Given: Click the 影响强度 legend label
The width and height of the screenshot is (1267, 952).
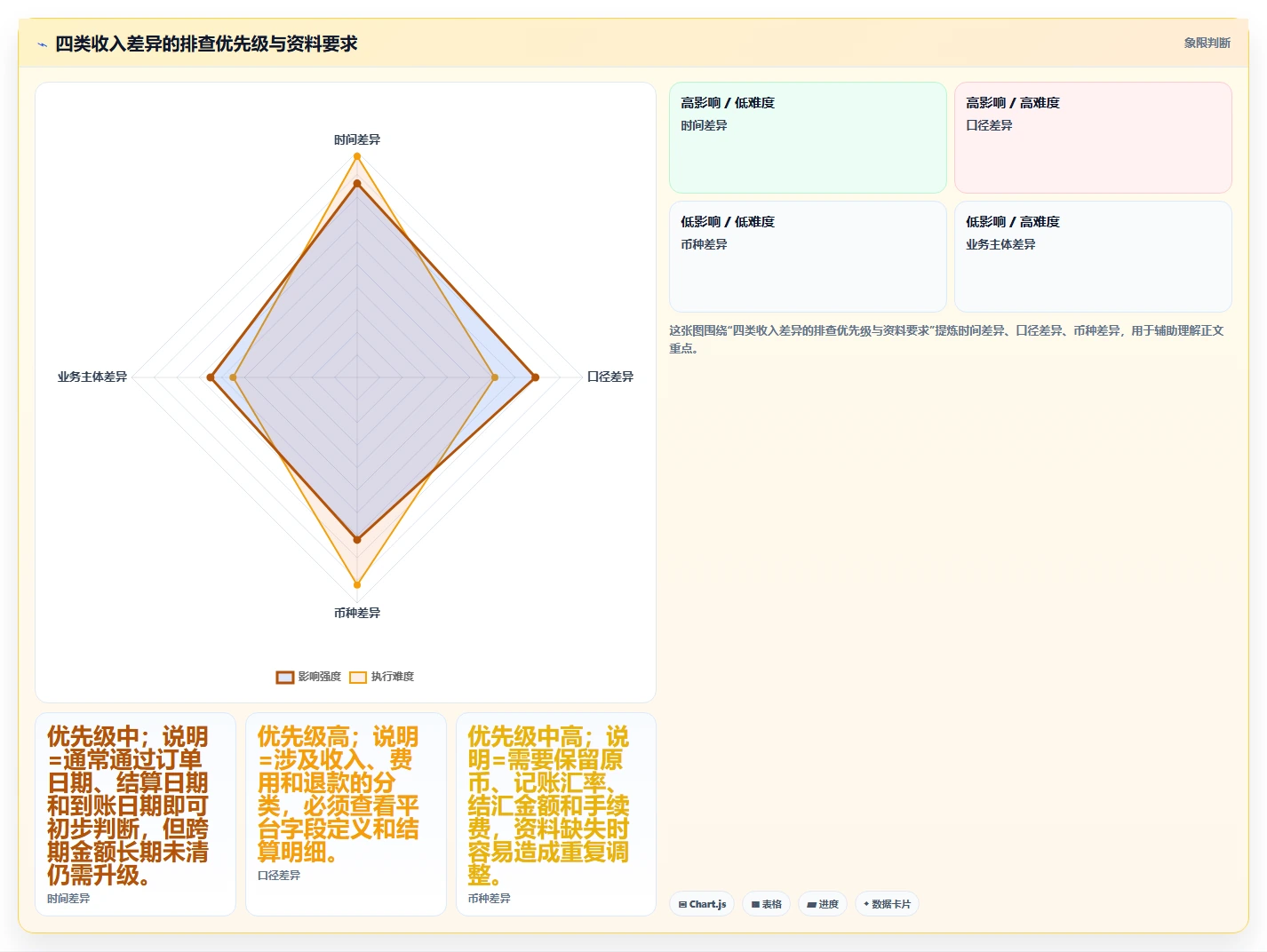Looking at the screenshot, I should click(x=320, y=677).
